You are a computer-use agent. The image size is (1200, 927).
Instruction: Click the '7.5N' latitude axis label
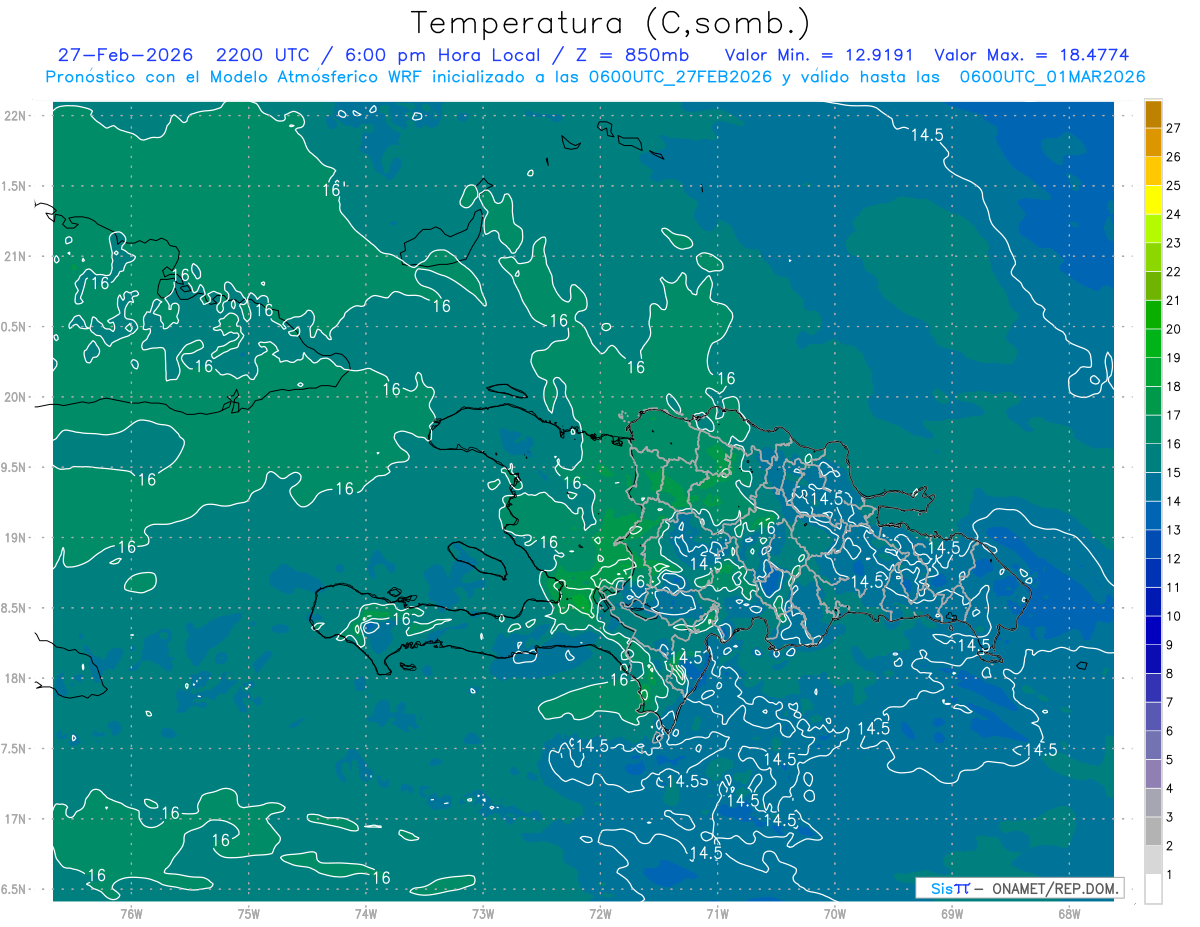tap(15, 749)
